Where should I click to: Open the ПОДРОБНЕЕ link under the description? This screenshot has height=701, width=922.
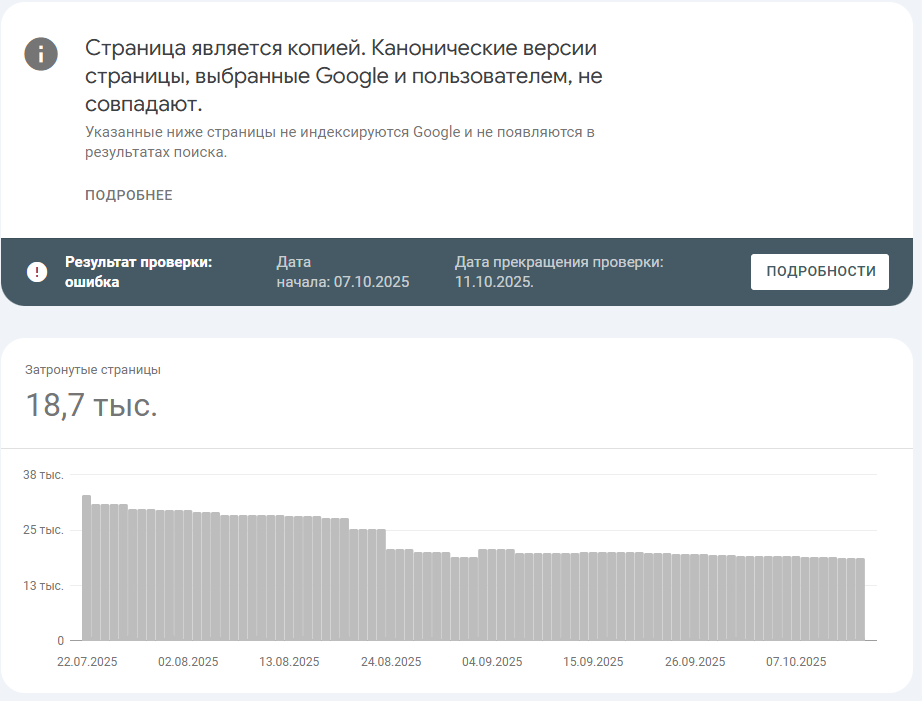[129, 195]
